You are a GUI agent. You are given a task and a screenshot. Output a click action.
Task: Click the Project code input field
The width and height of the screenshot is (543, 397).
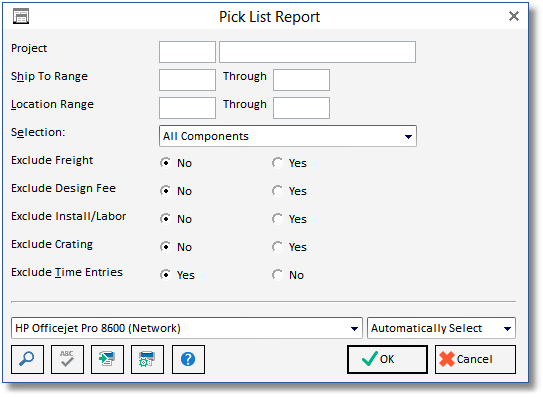[x=187, y=52]
